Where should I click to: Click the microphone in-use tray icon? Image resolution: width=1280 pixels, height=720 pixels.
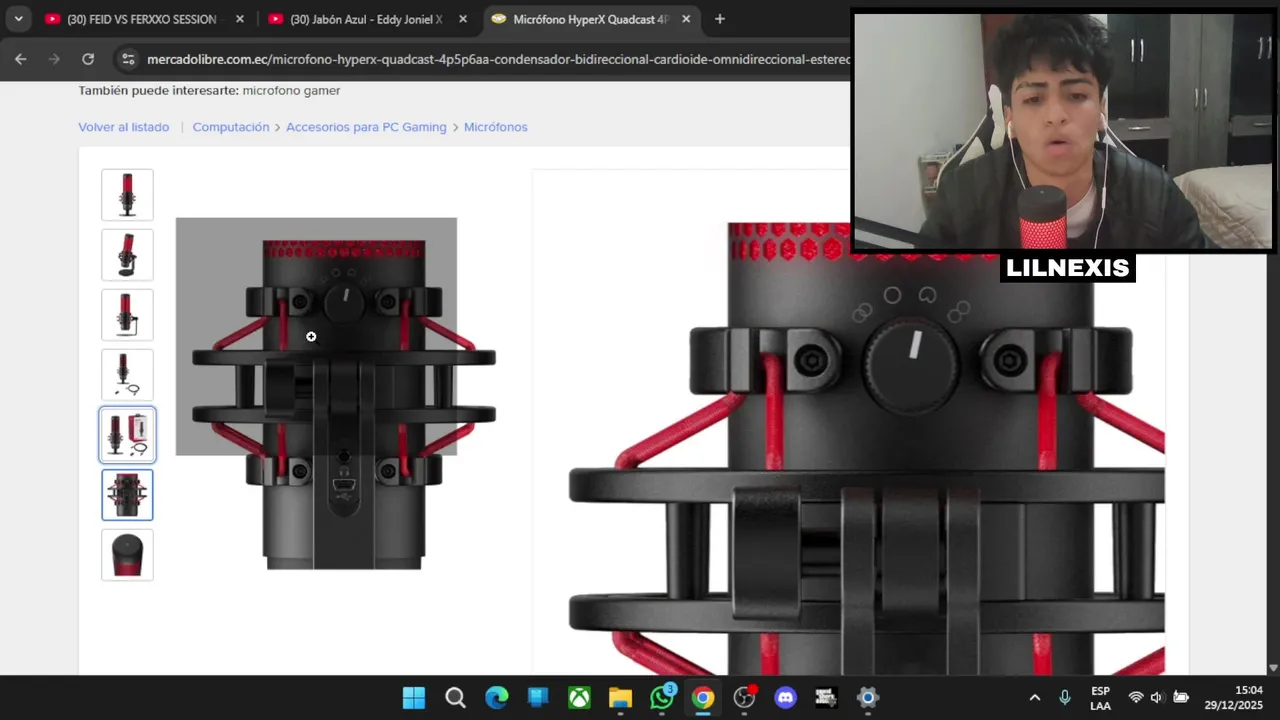click(x=1065, y=698)
